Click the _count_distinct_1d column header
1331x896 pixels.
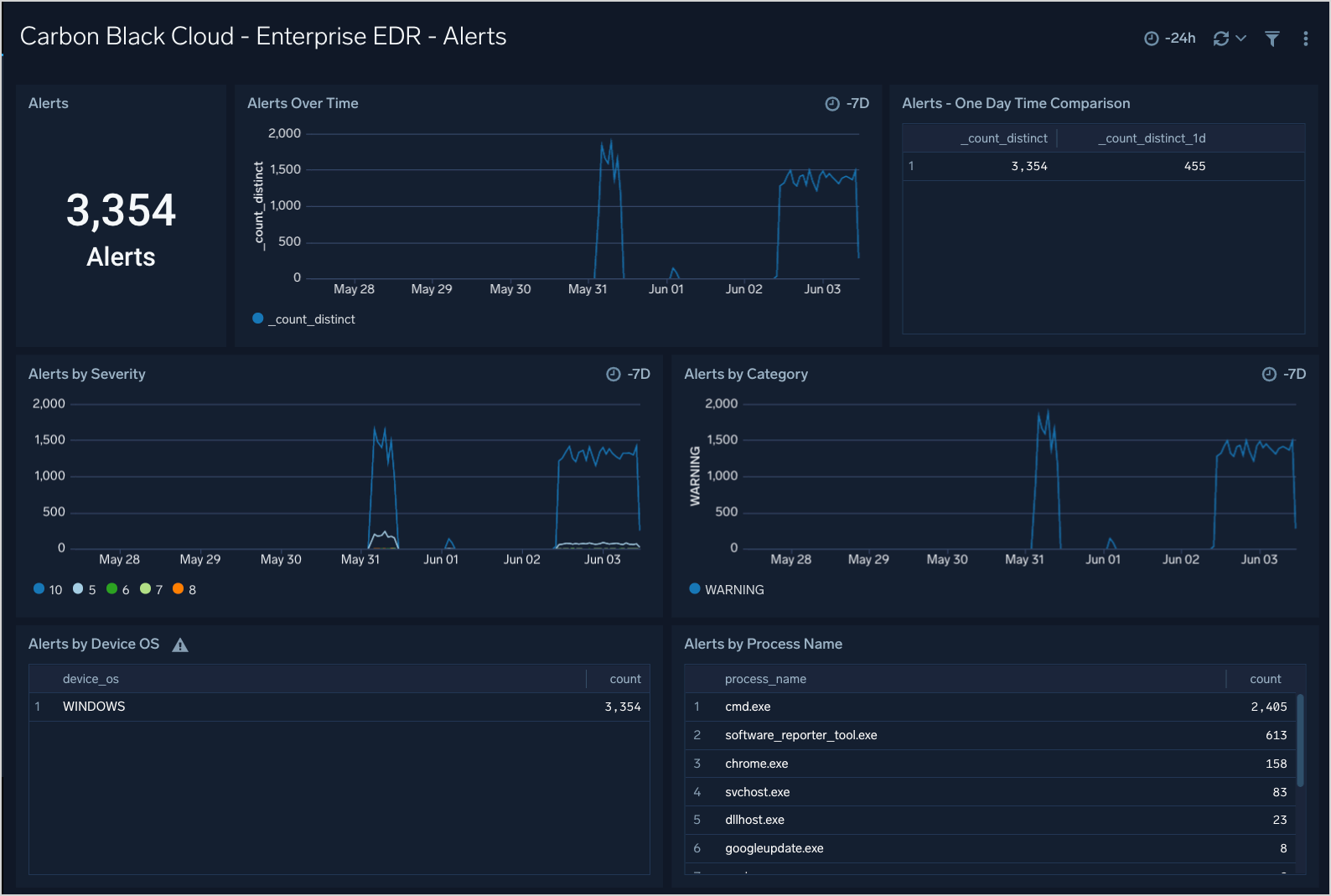coord(1152,138)
